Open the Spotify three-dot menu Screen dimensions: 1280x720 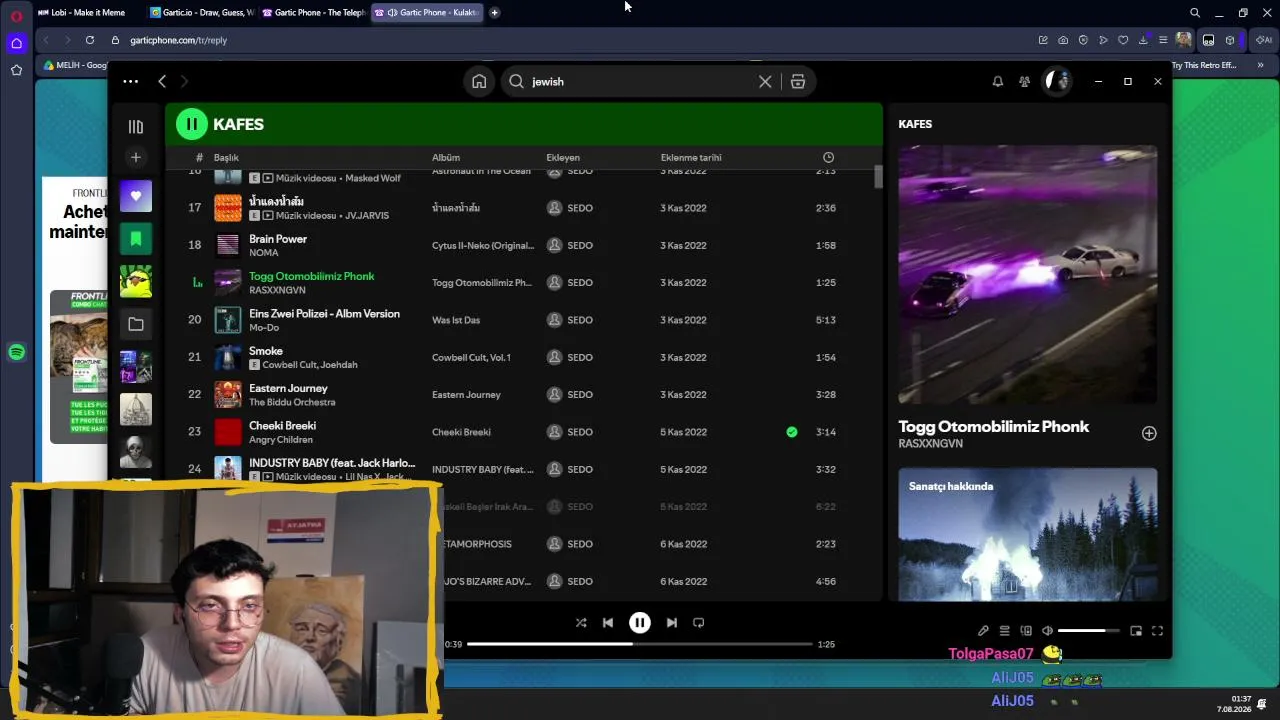point(130,81)
